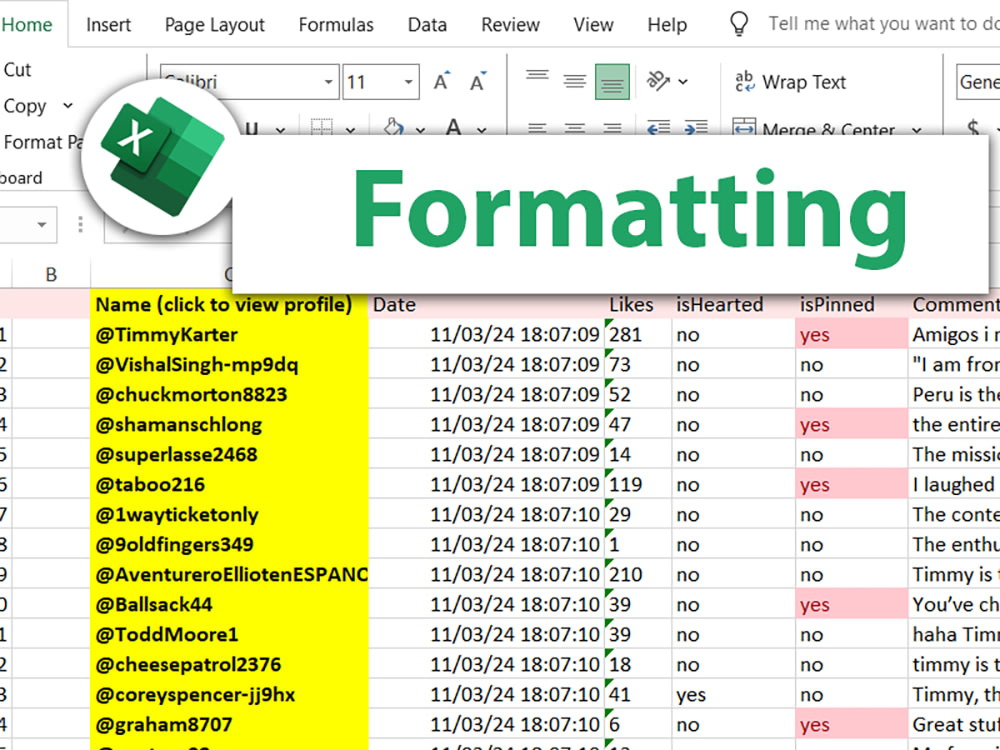The image size is (1000, 750).
Task: Open the Help tab
Action: 667,24
